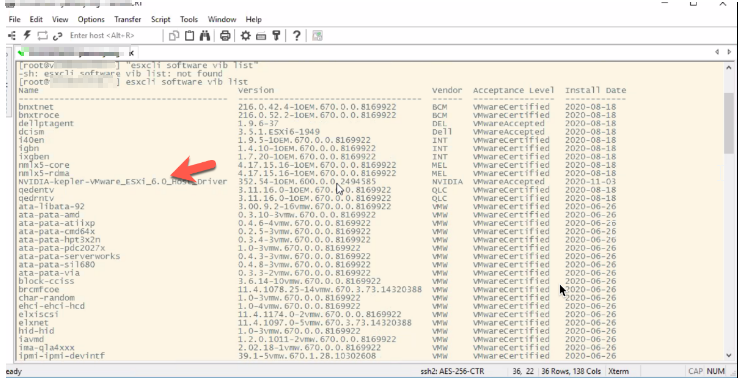Viewport: 740px width, 378px height.
Task: Click the qedentv row name
Action: 36,190
